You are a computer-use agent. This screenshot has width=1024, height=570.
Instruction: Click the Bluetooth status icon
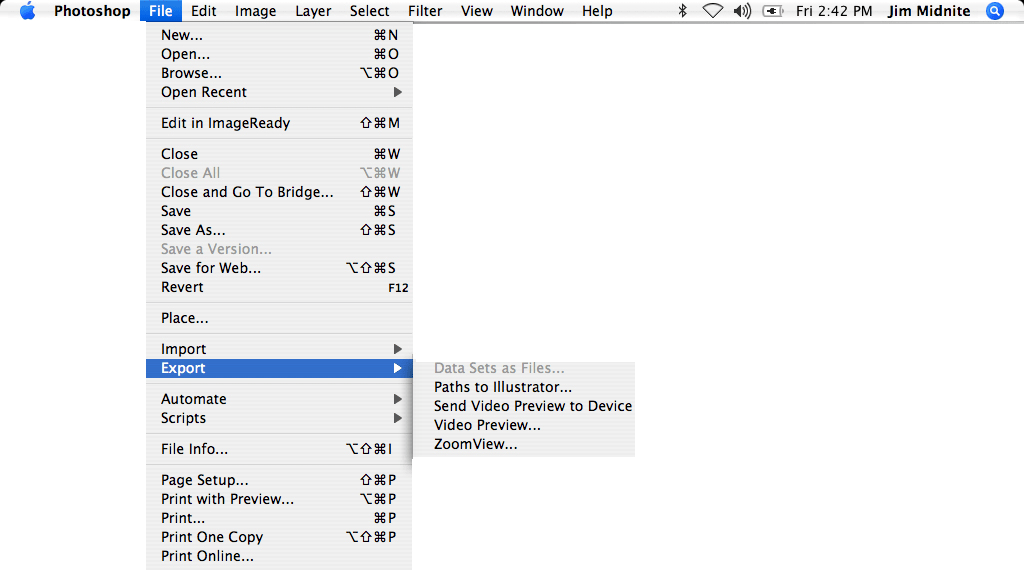tap(682, 11)
